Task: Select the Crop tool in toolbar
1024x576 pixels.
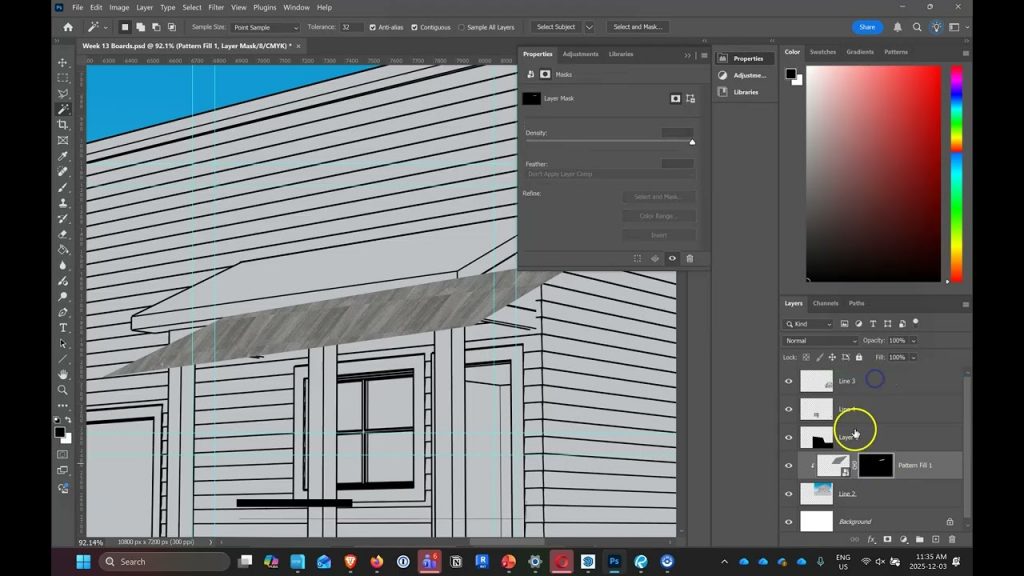Action: click(63, 125)
